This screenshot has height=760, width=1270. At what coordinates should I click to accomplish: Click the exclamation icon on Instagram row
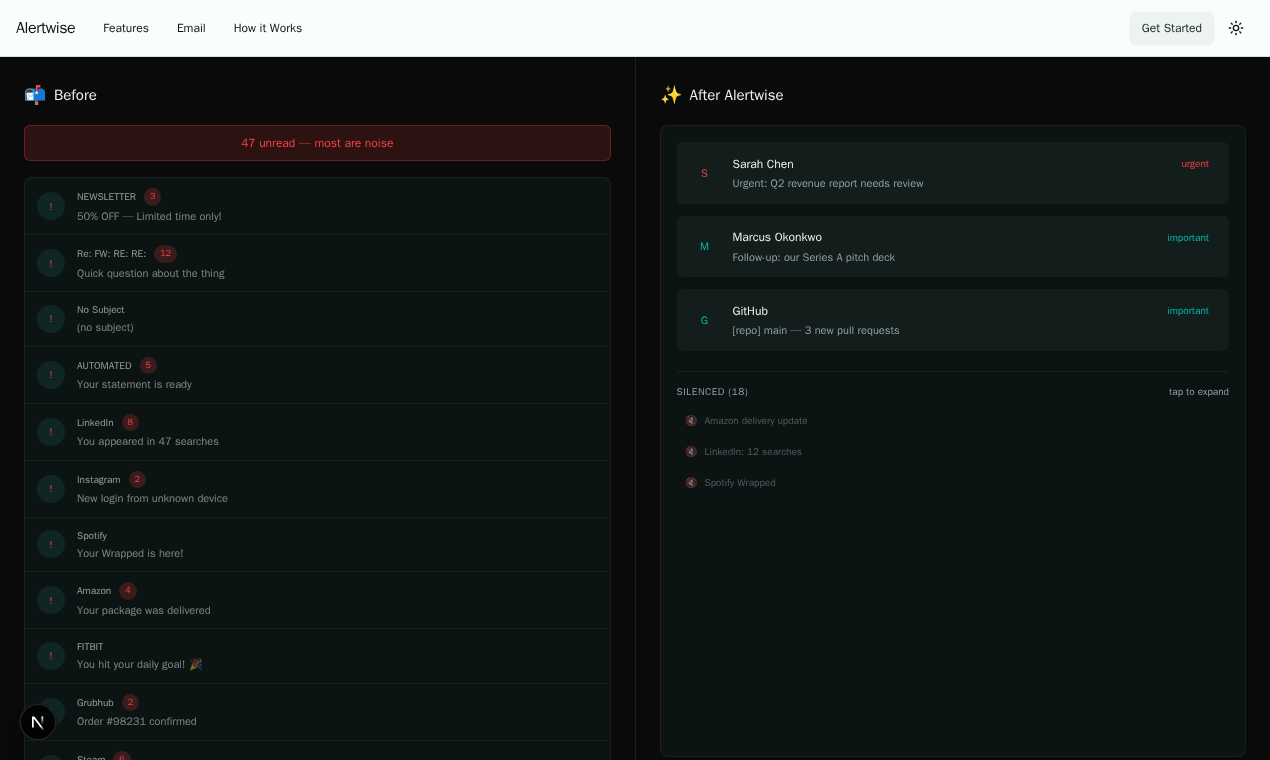tap(51, 489)
